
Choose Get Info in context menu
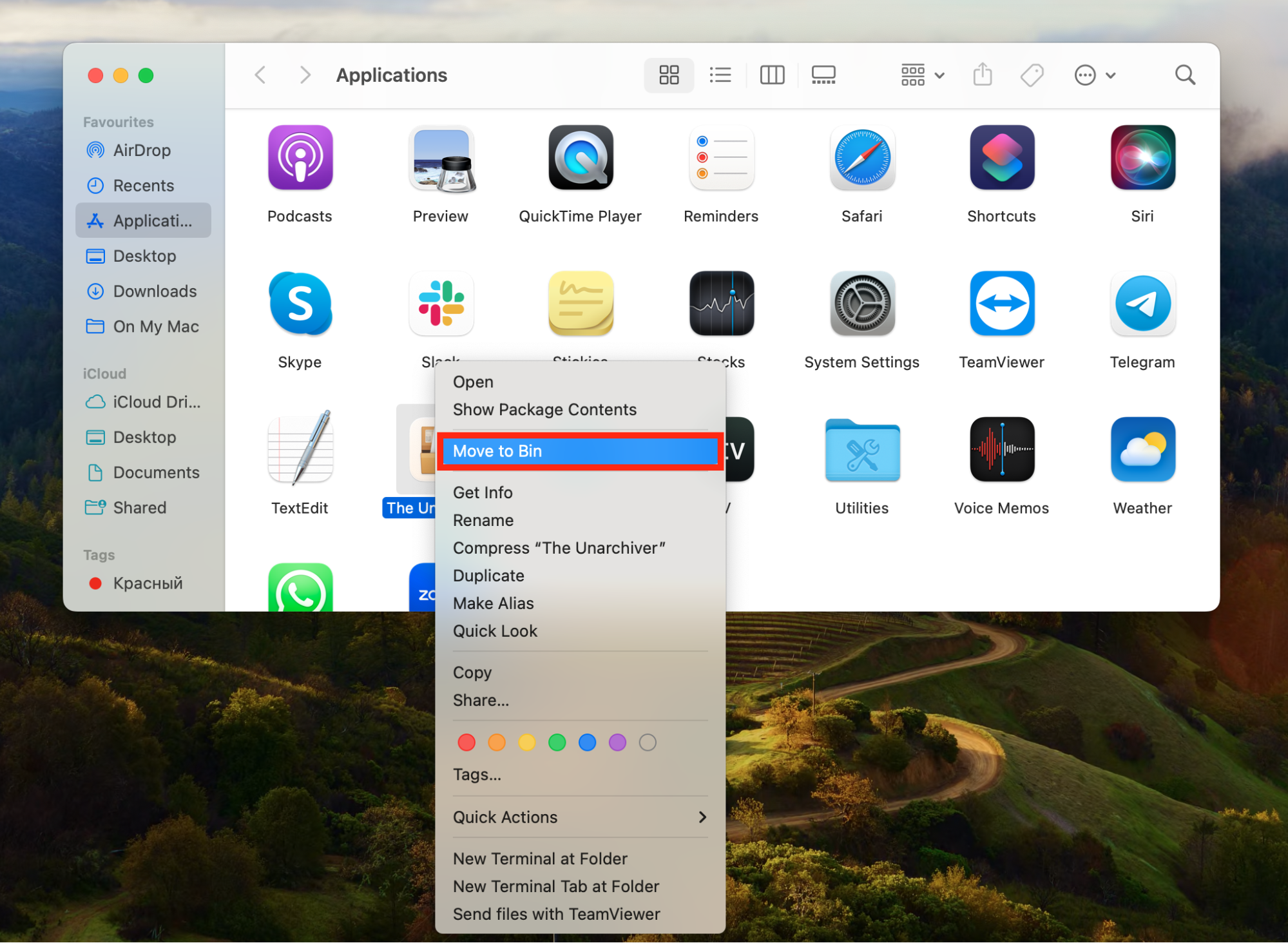point(580,493)
